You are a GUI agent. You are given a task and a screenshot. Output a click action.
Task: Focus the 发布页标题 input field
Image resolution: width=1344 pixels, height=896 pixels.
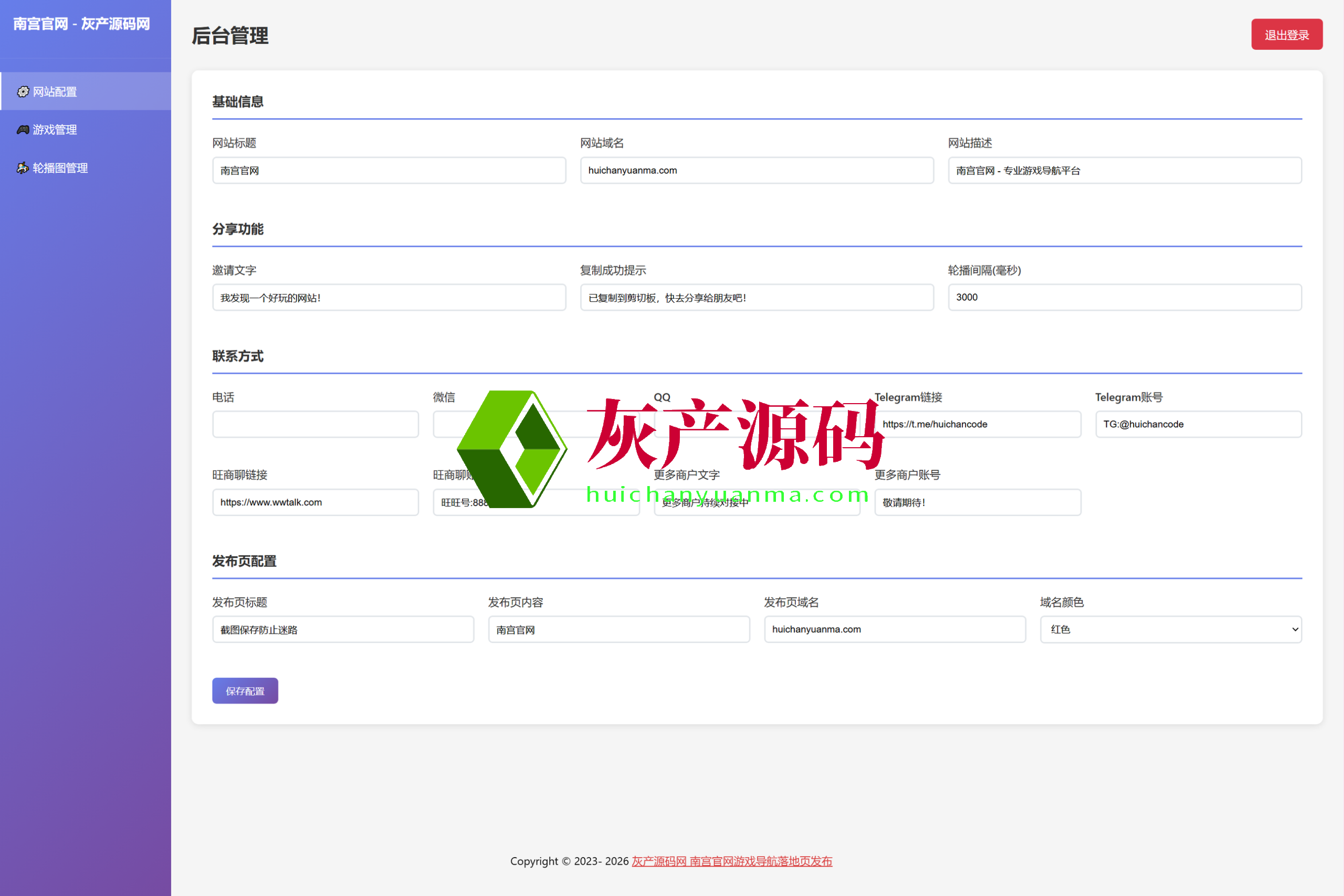click(343, 629)
